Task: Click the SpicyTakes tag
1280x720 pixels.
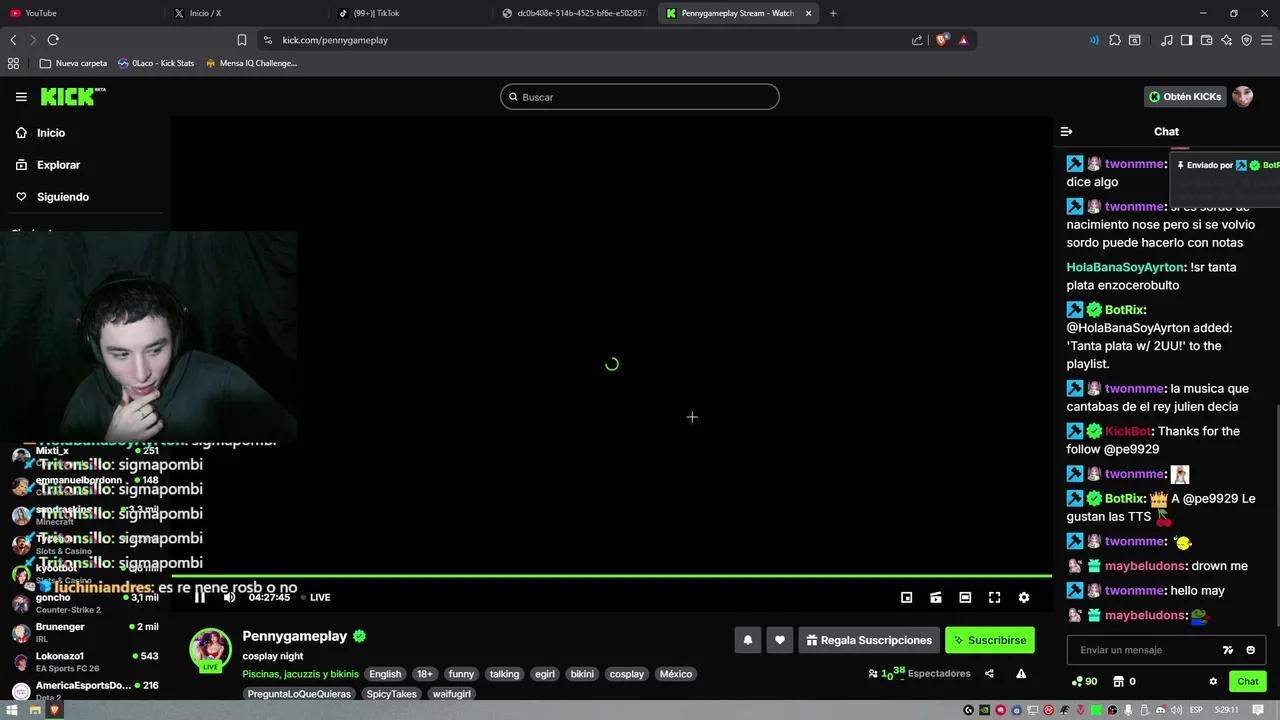Action: pos(392,694)
